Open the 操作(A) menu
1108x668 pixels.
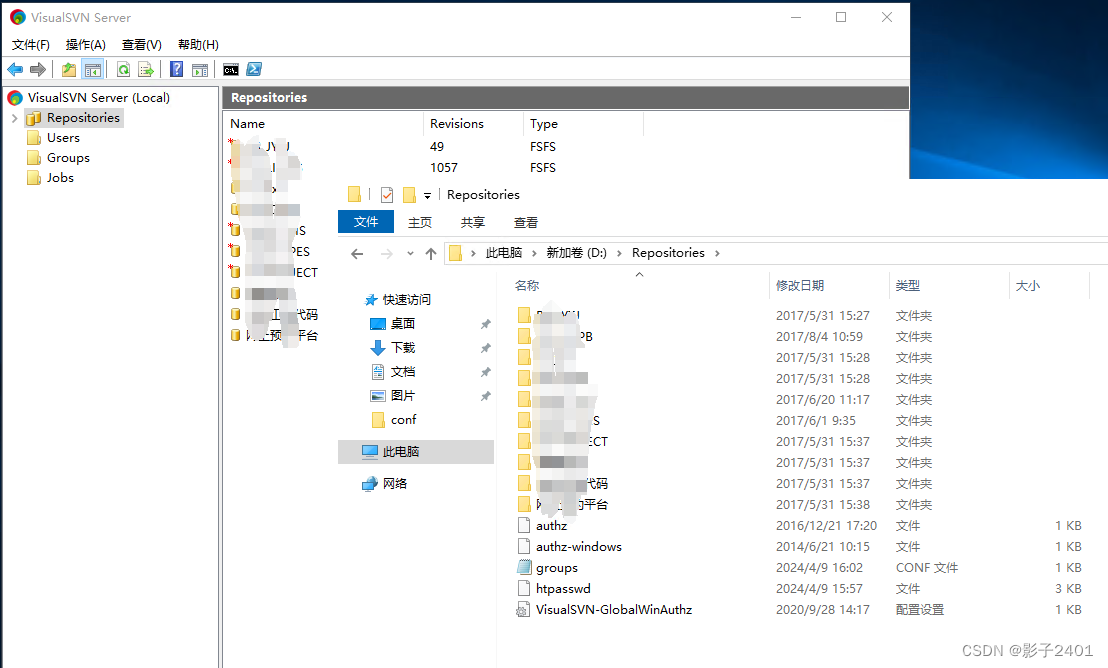(86, 45)
